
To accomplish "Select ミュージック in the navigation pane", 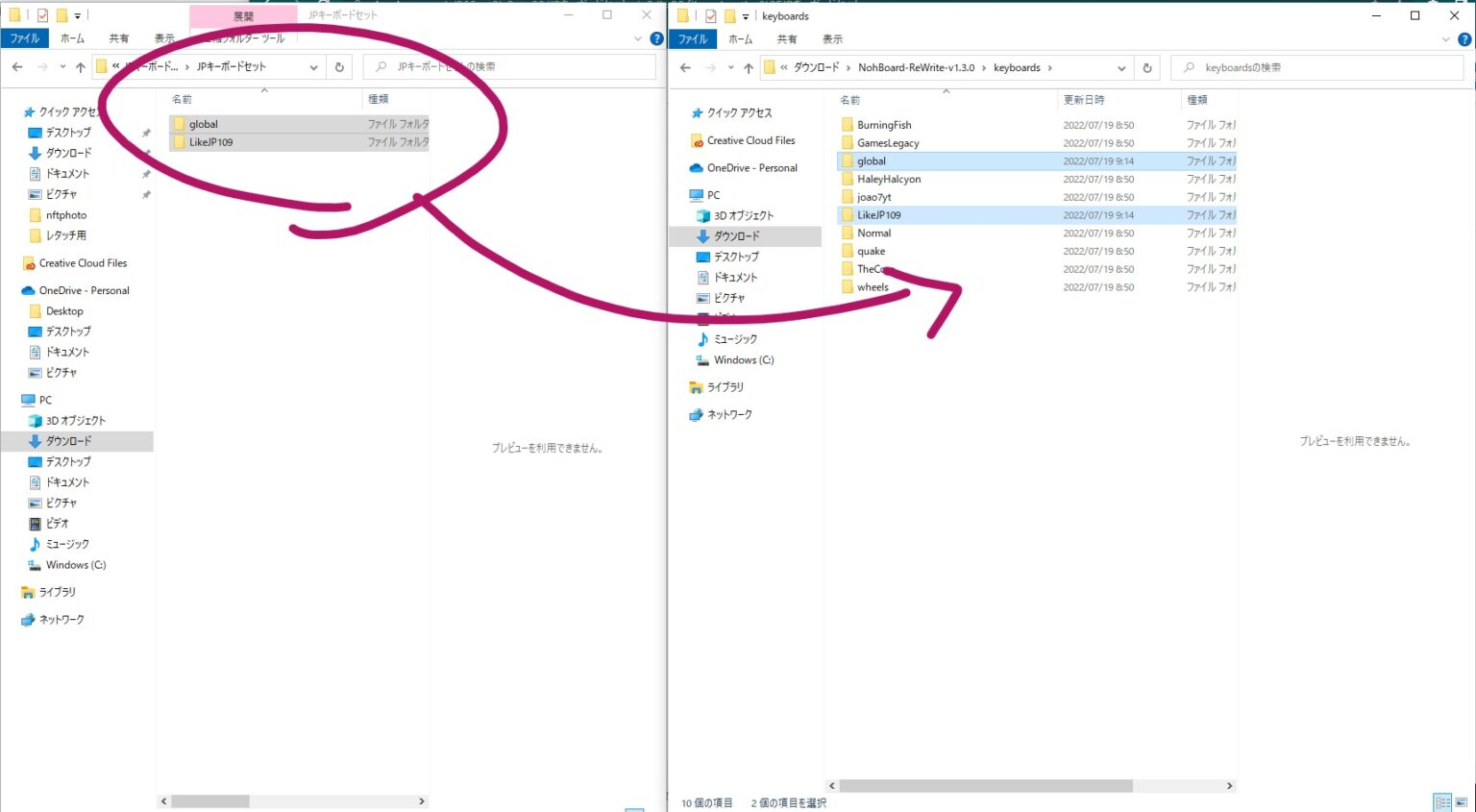I will tap(734, 338).
